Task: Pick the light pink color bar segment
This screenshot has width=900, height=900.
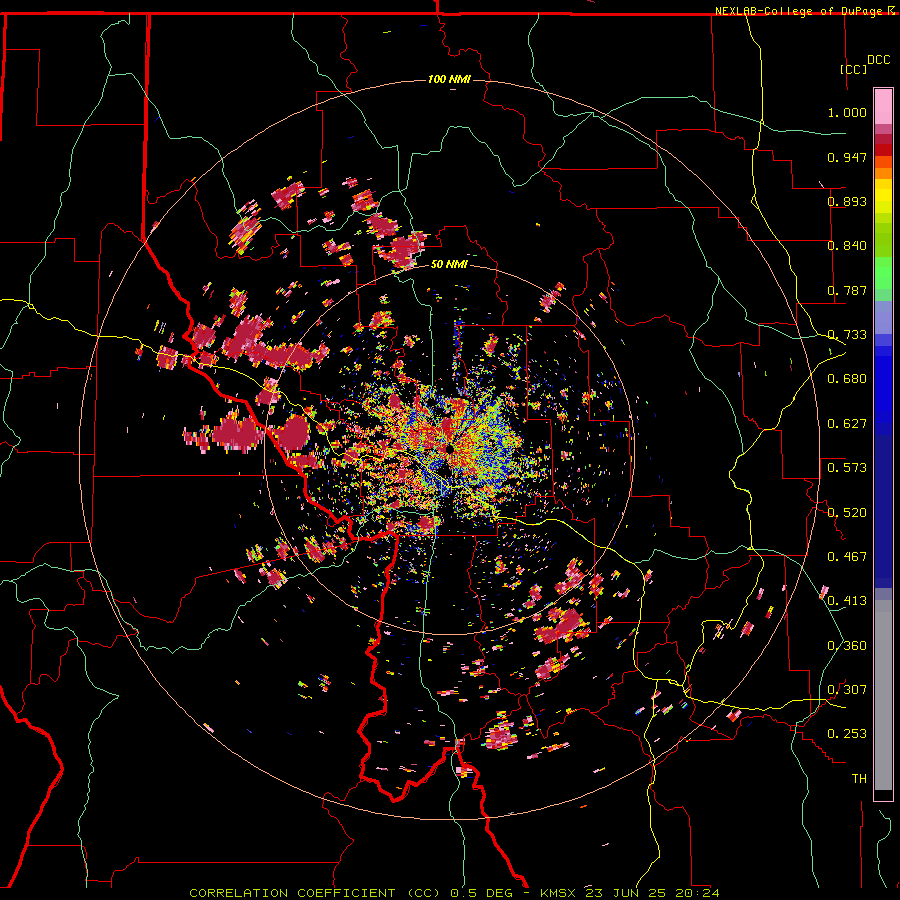Action: [883, 107]
